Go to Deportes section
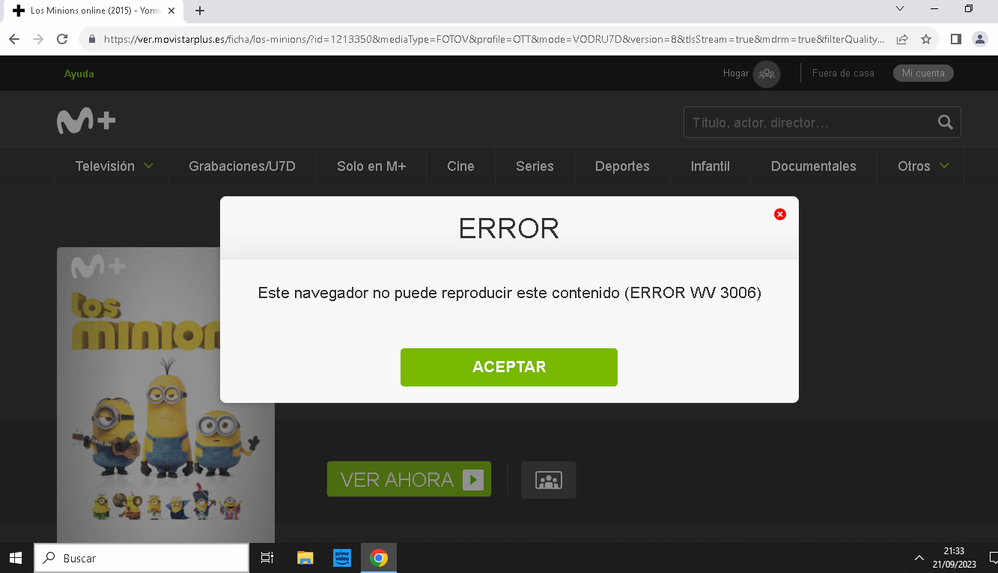Screen dimensions: 998x573 pos(622,166)
